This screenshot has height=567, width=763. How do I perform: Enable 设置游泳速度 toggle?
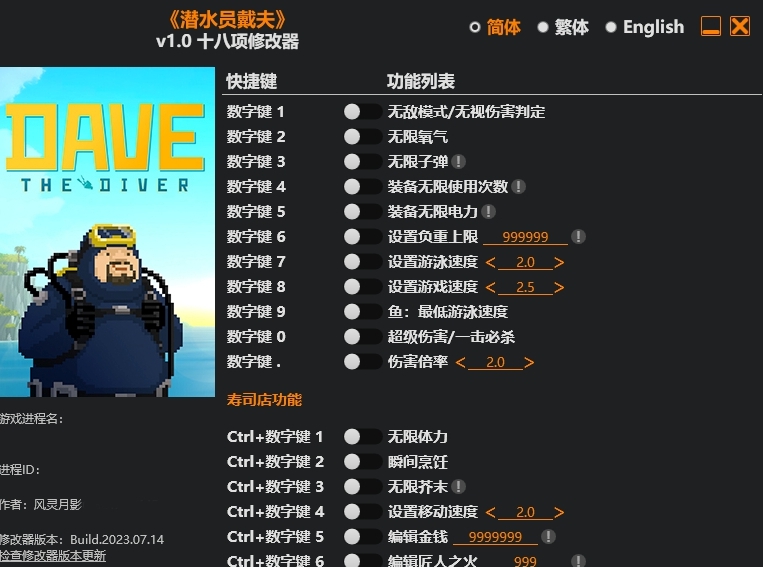tap(363, 262)
